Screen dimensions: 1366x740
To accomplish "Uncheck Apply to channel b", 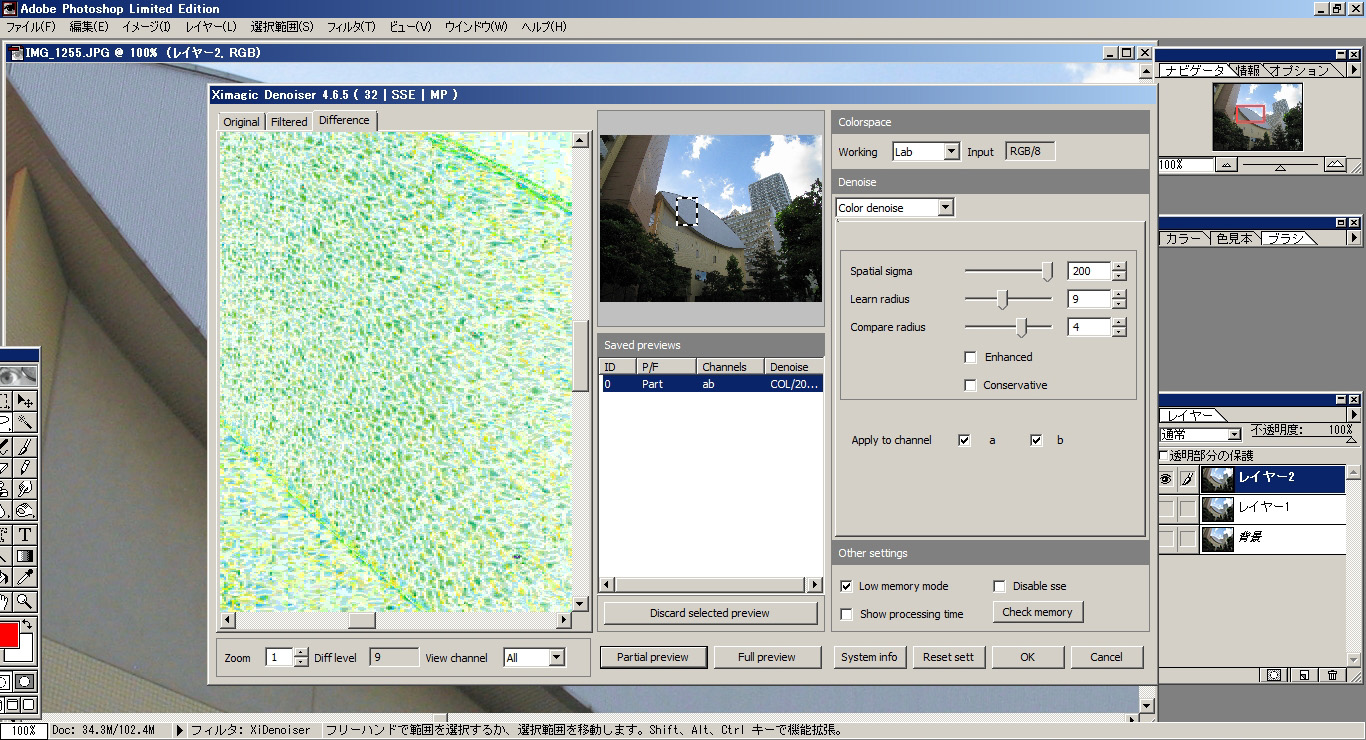I will tap(1036, 440).
